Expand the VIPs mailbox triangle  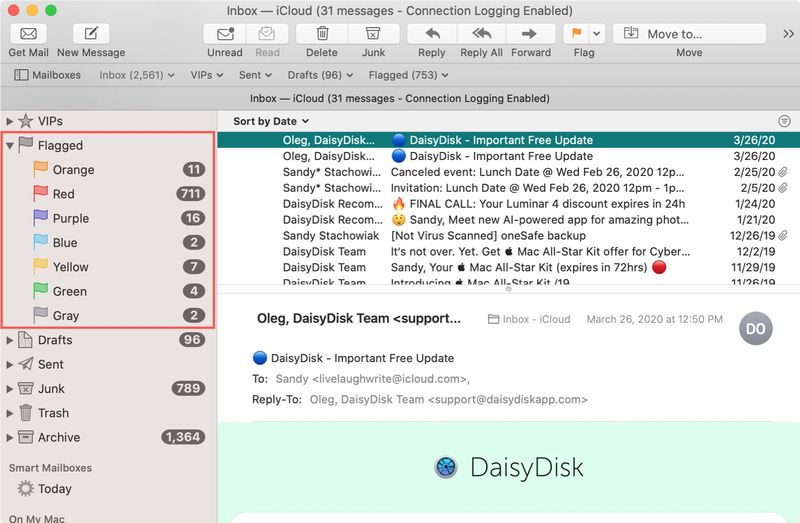(x=9, y=121)
